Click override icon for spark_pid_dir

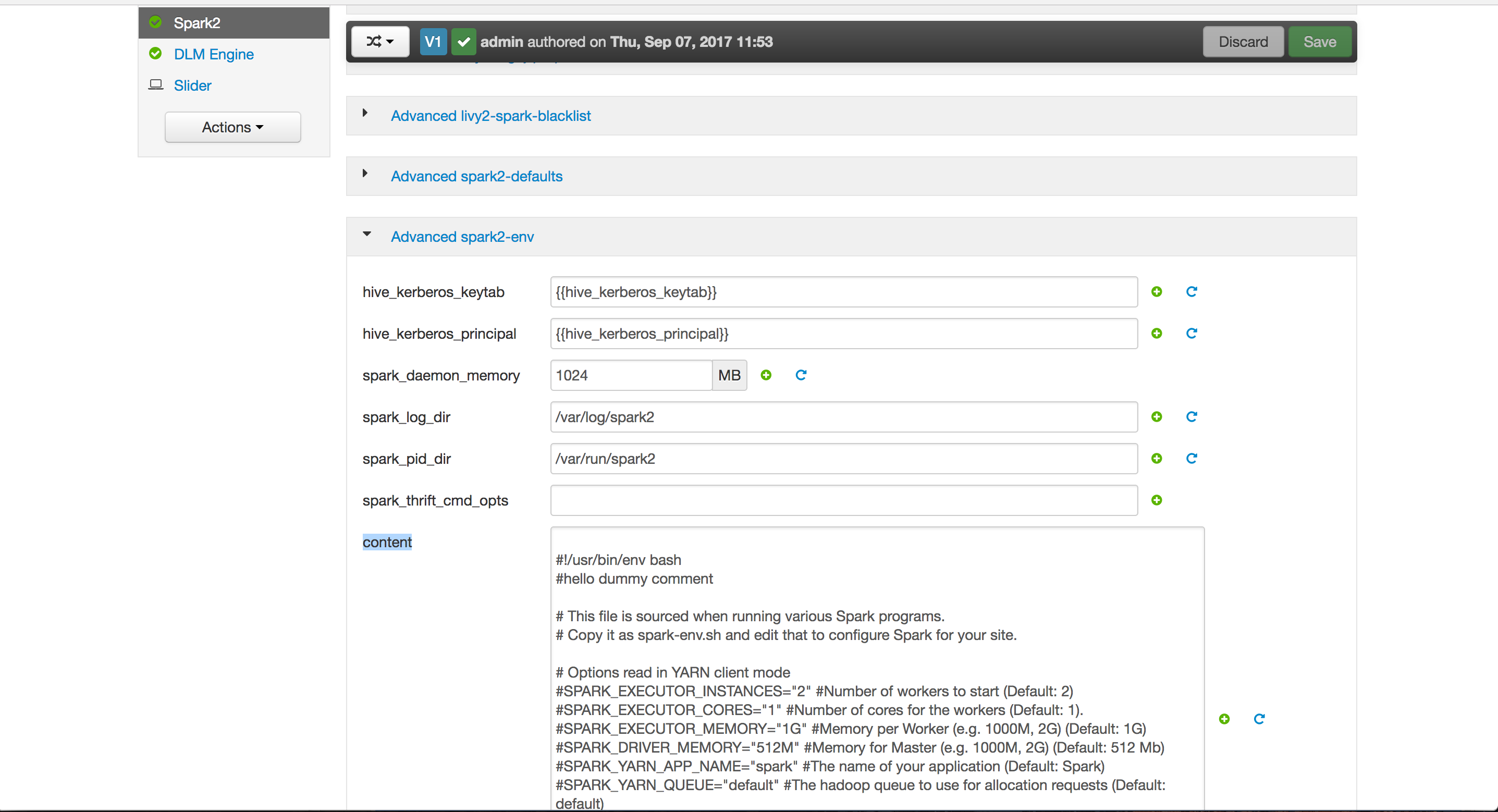pyautogui.click(x=1157, y=458)
